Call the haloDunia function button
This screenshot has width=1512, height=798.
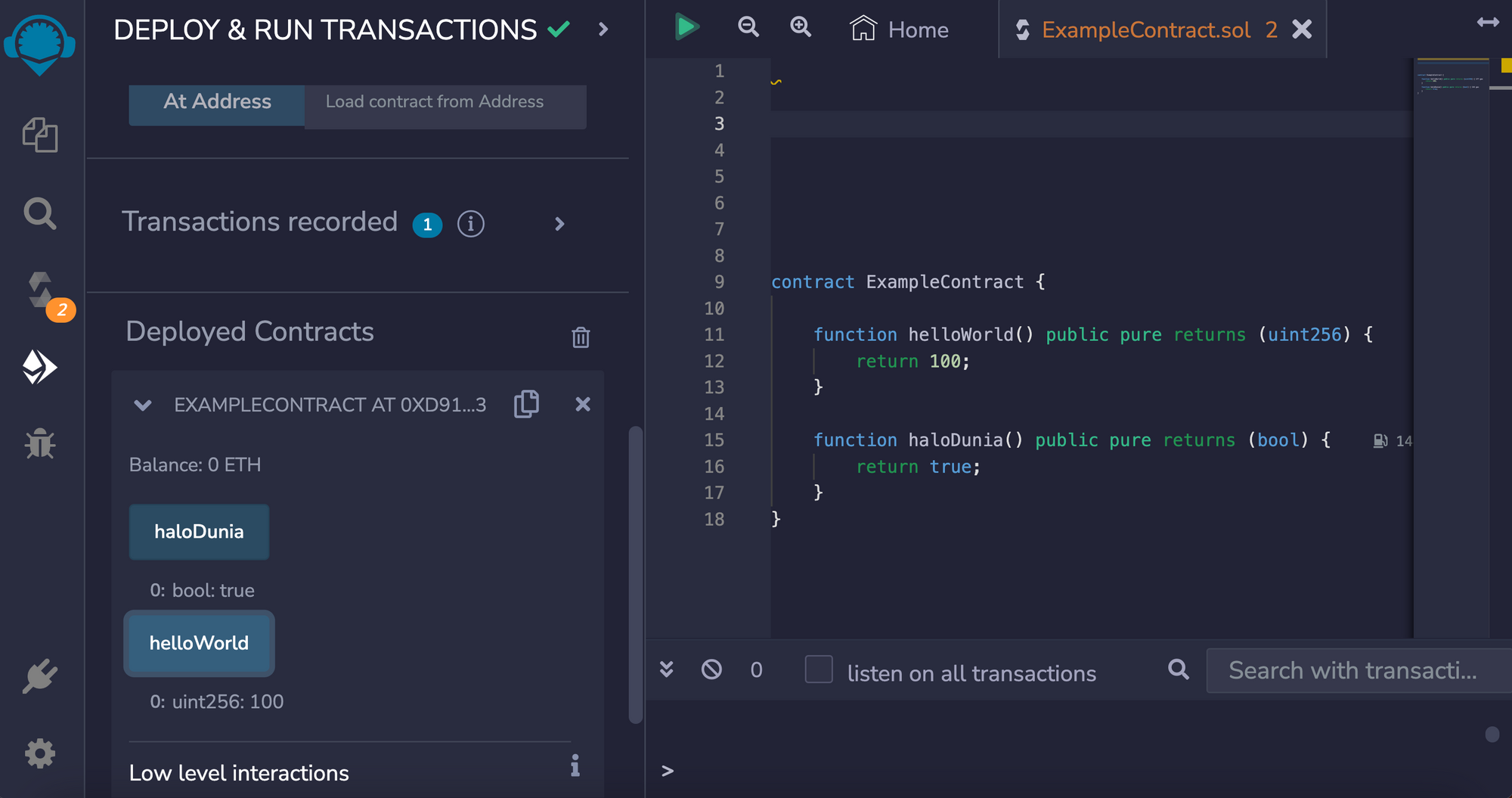199,532
